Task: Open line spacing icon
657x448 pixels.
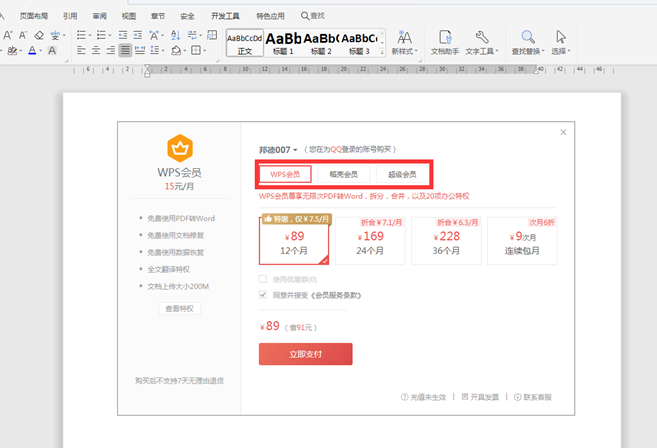Action: (x=155, y=51)
